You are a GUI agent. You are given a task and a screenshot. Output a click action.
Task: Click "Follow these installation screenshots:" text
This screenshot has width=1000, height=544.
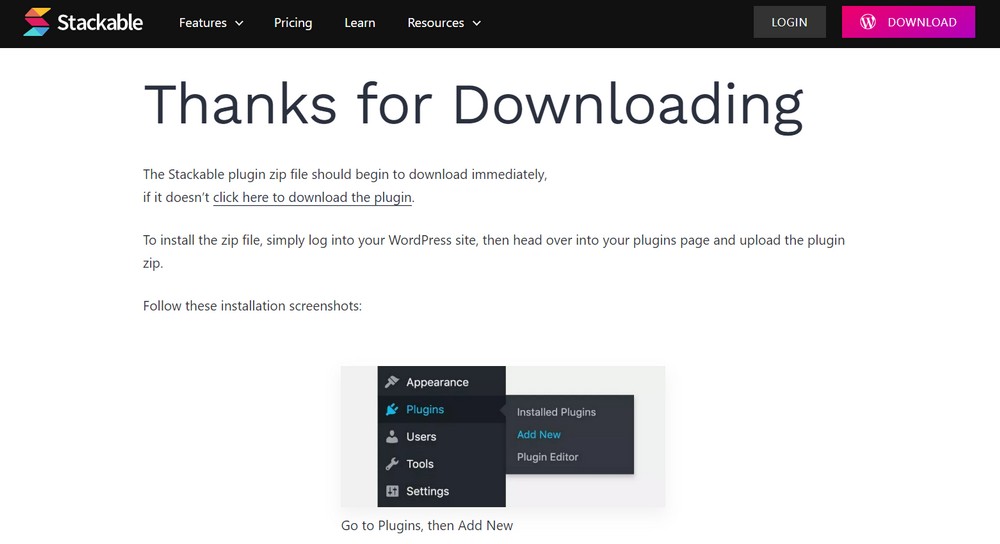(252, 305)
